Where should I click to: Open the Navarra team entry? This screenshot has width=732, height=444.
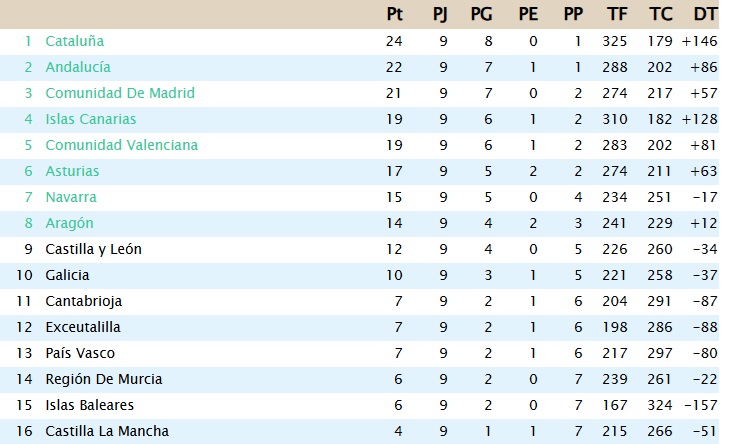pyautogui.click(x=71, y=197)
